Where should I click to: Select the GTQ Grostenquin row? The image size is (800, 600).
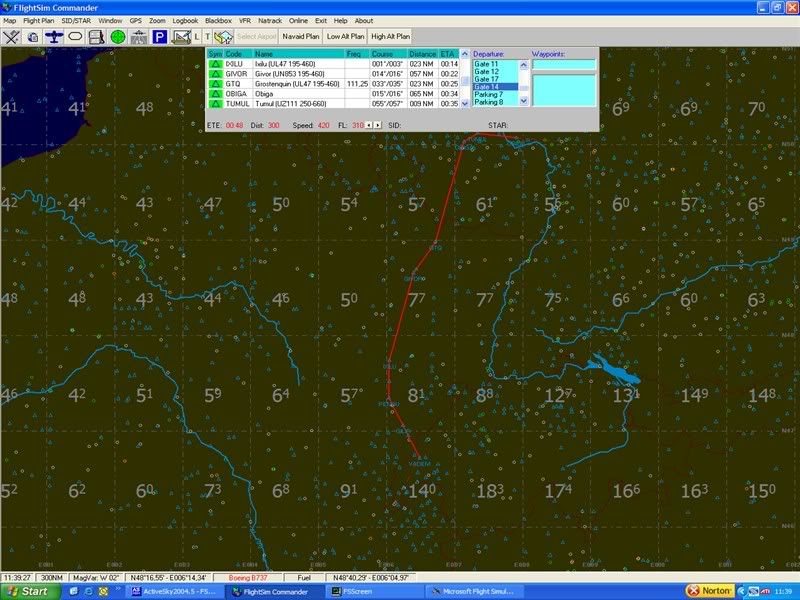point(333,84)
